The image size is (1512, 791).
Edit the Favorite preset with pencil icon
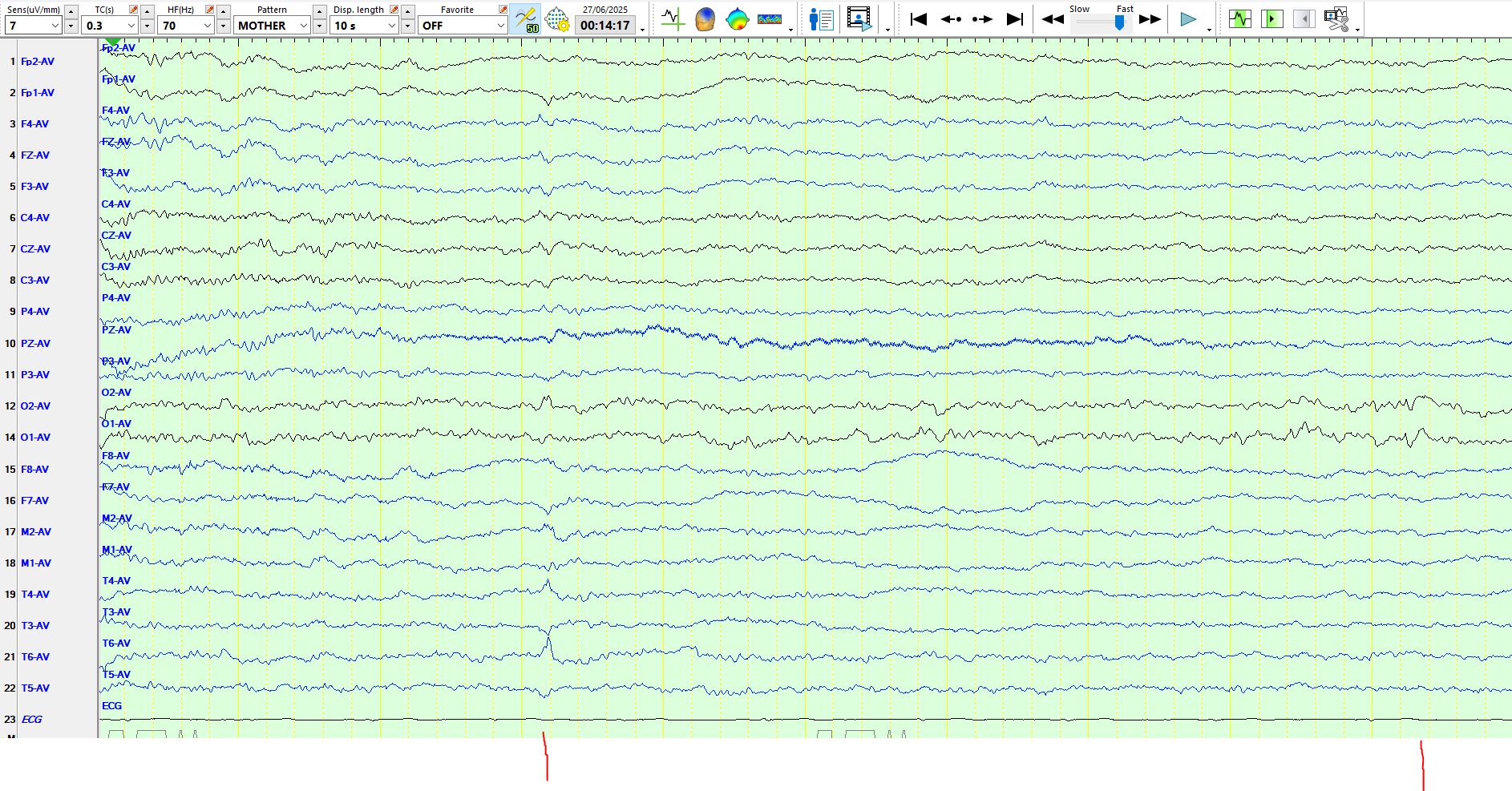[503, 10]
